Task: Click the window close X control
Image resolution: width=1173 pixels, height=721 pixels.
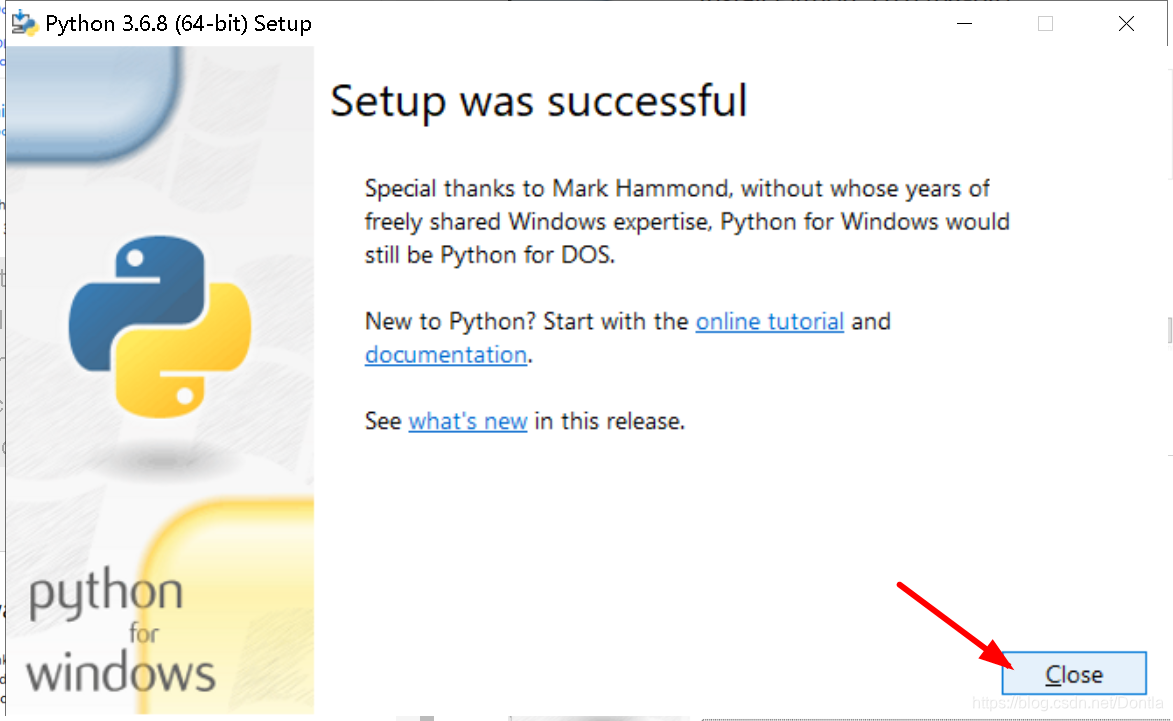Action: click(1126, 22)
